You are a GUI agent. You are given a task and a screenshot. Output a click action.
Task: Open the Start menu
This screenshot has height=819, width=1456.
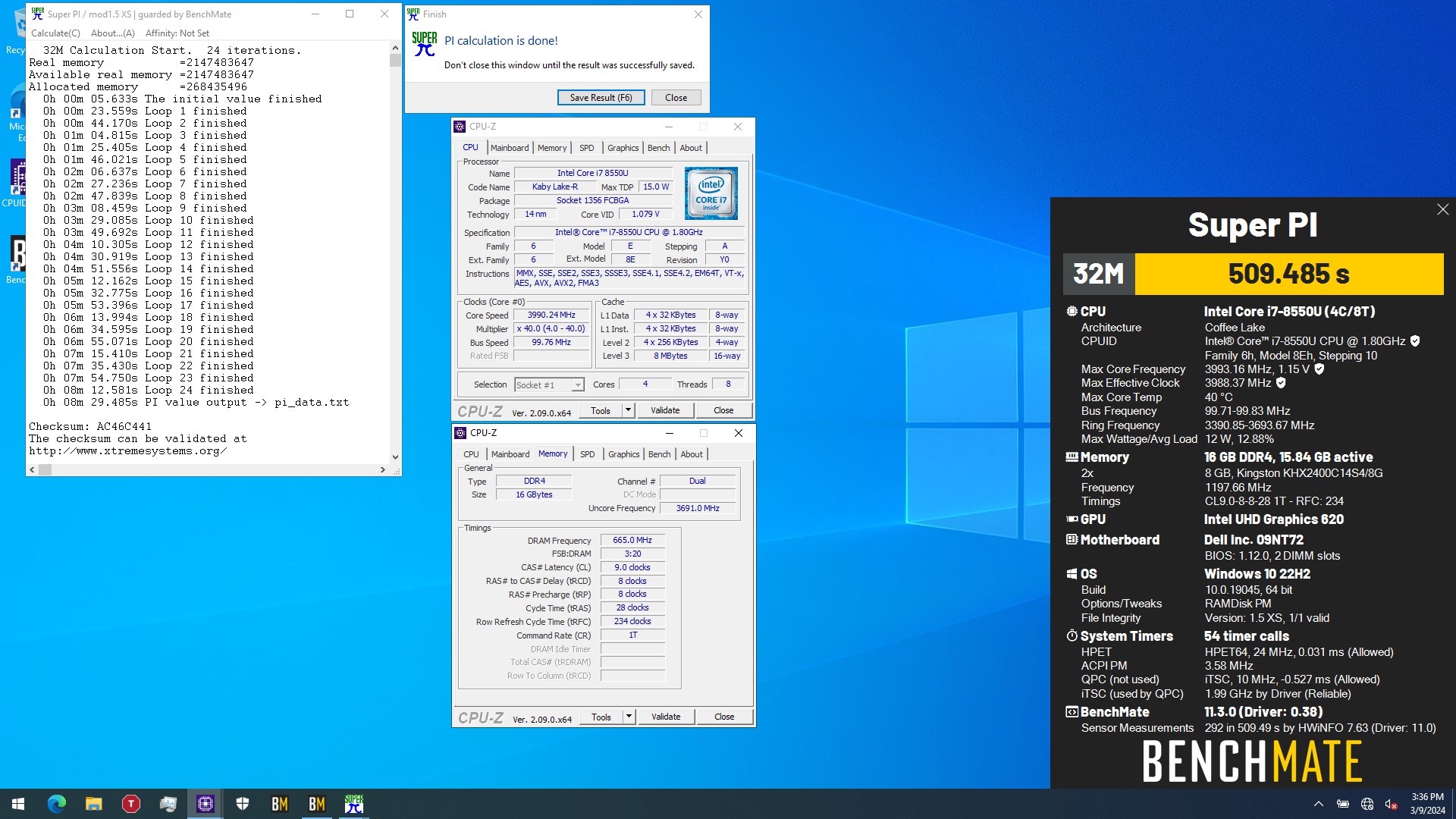18,804
